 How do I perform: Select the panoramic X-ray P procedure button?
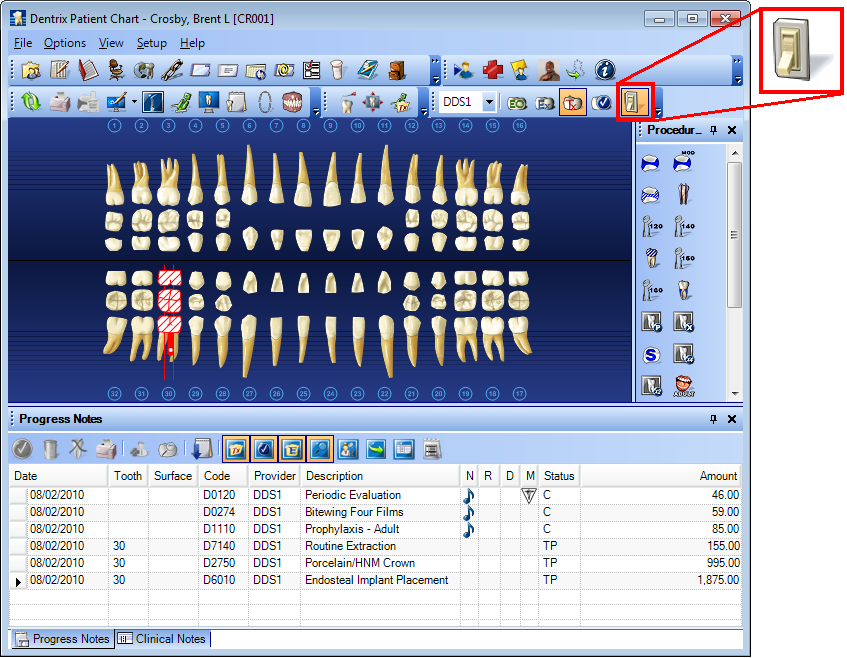[651, 322]
